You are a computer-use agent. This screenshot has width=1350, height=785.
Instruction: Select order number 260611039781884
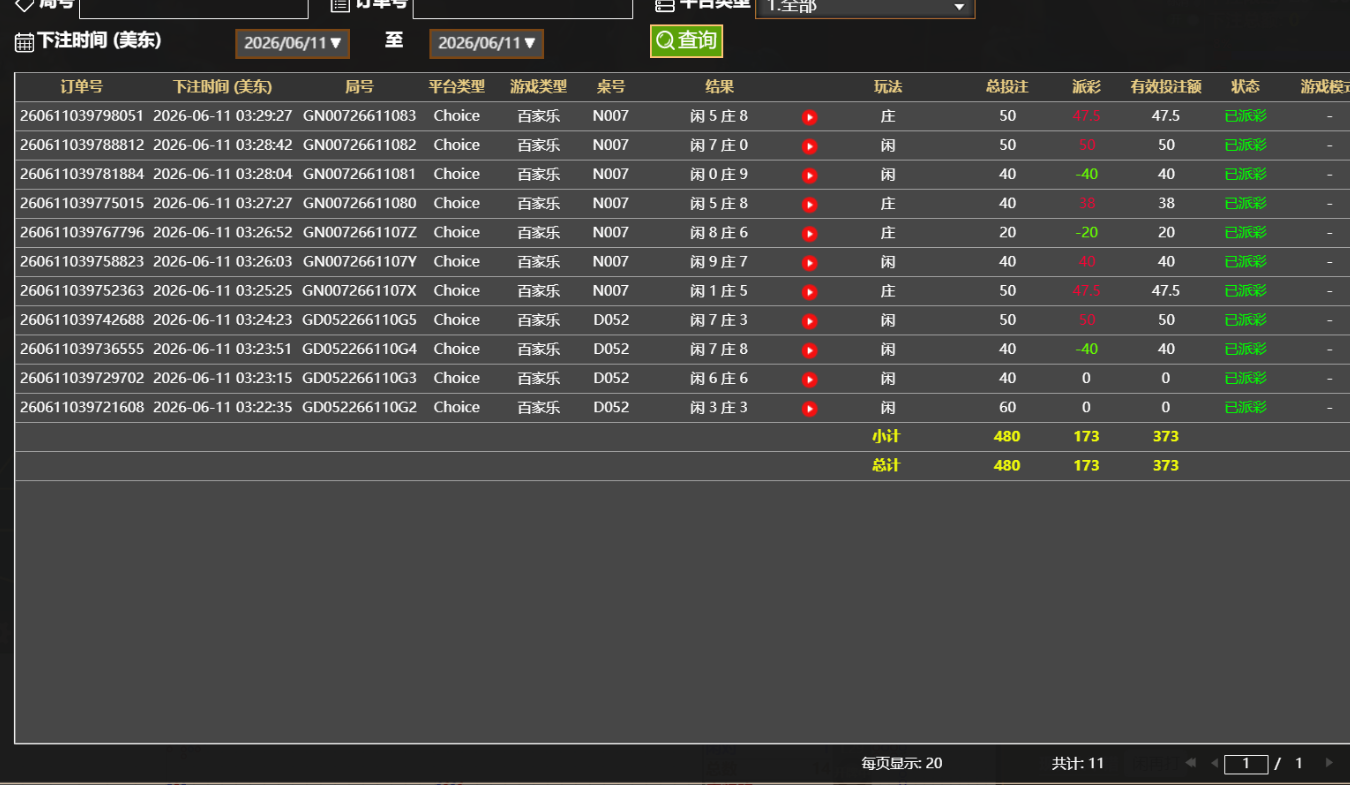82,174
